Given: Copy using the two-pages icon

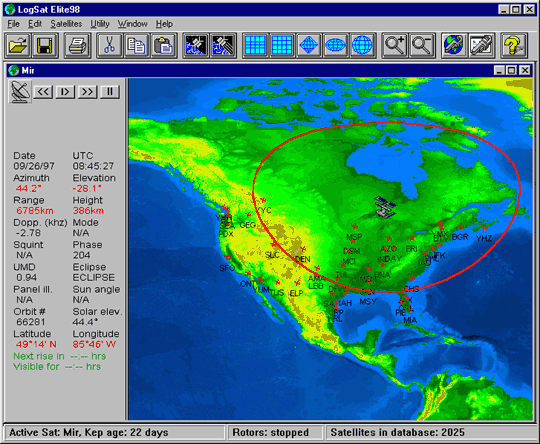Looking at the screenshot, I should click(136, 45).
